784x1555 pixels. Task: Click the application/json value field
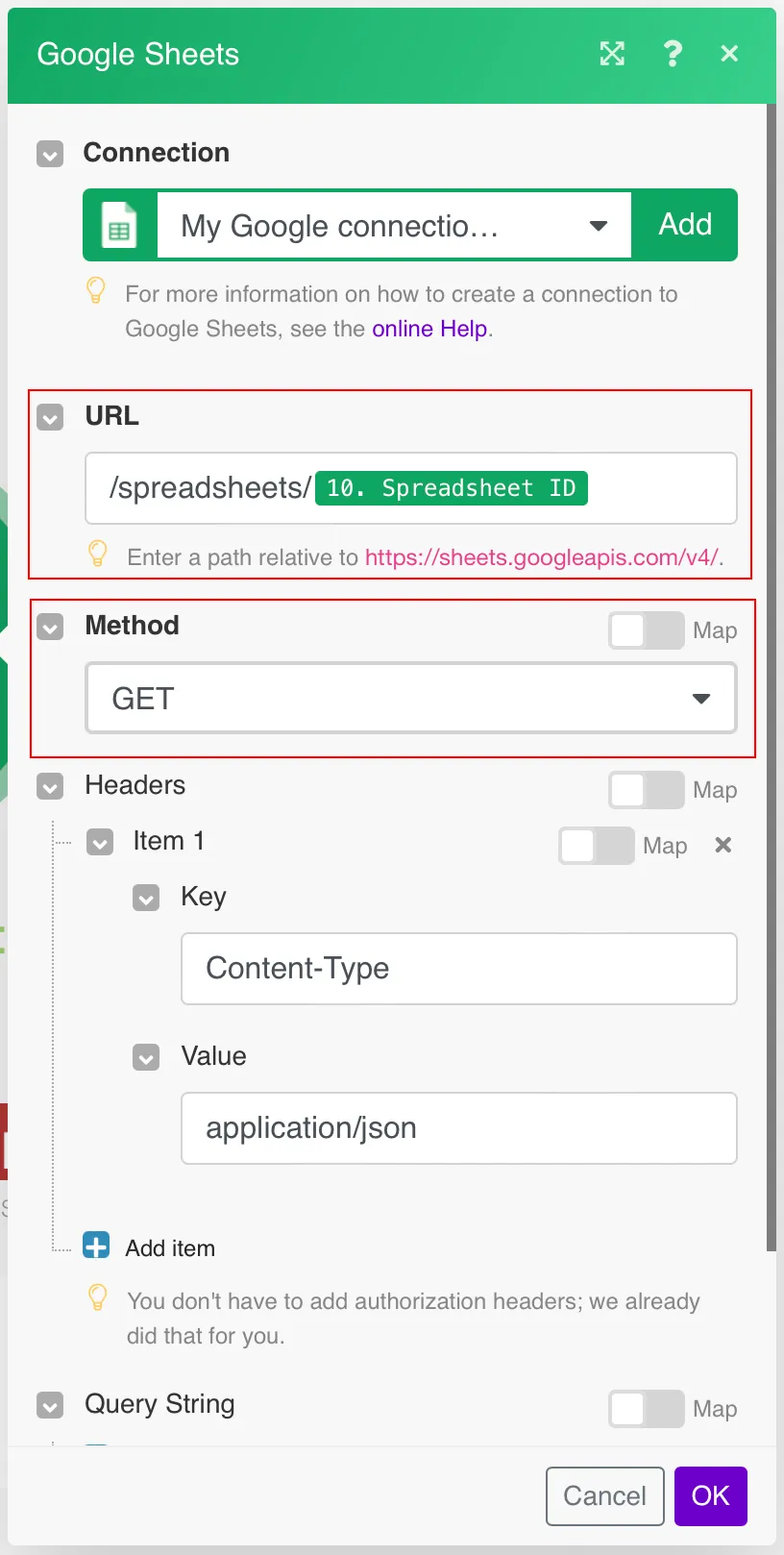pyautogui.click(x=459, y=1128)
